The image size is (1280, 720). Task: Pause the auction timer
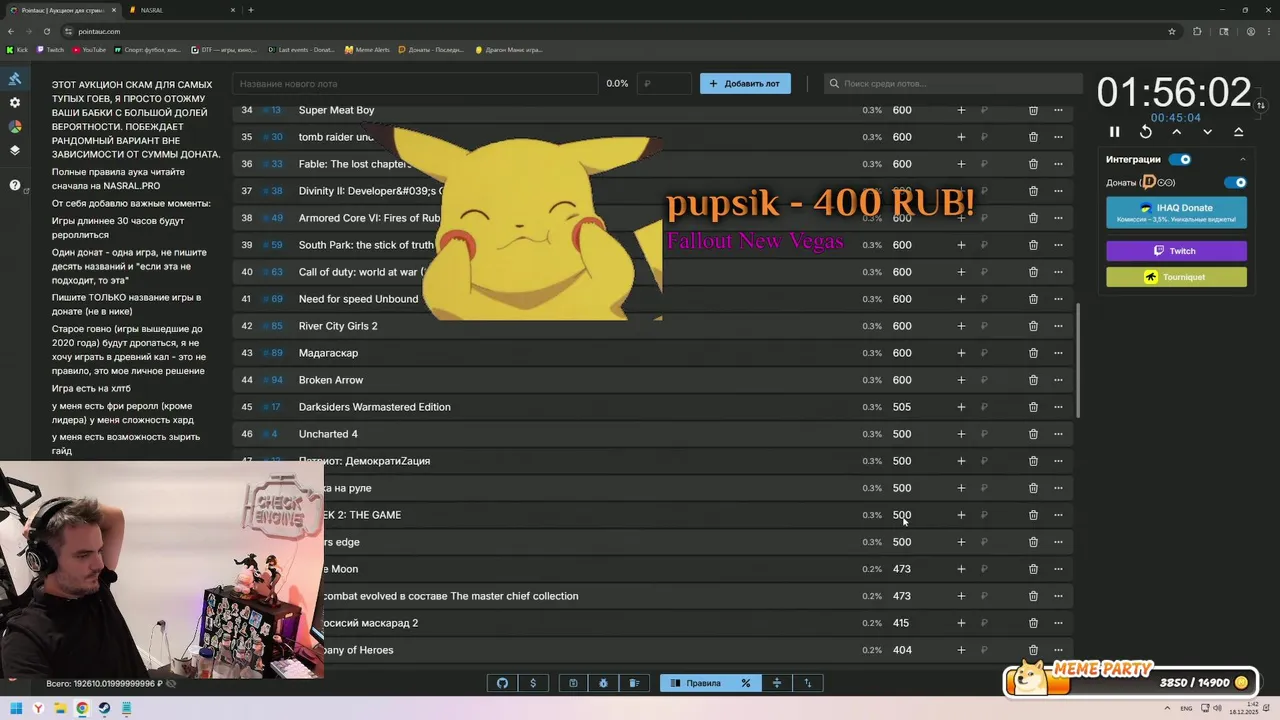(1114, 132)
